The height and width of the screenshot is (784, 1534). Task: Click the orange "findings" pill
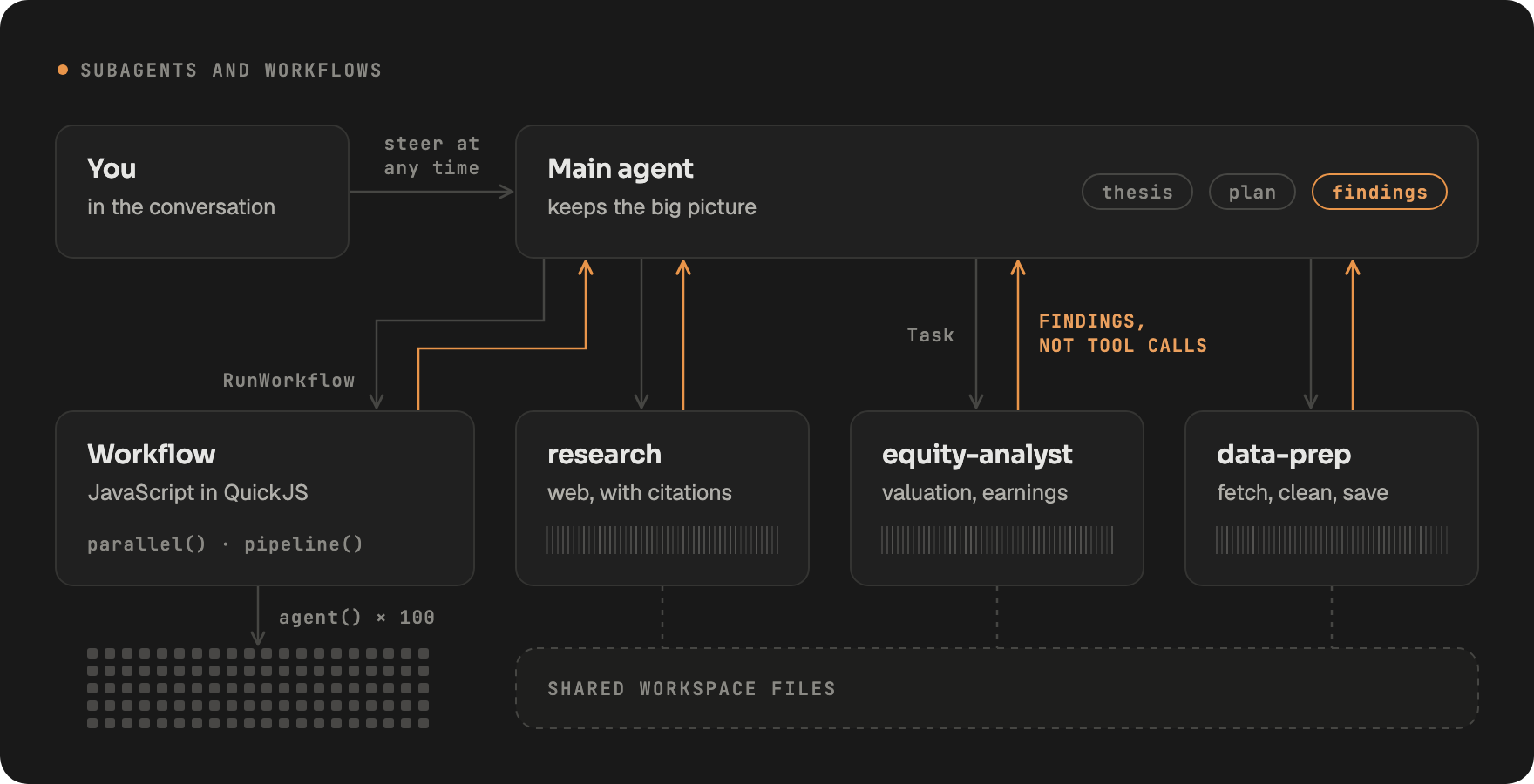pos(1380,192)
